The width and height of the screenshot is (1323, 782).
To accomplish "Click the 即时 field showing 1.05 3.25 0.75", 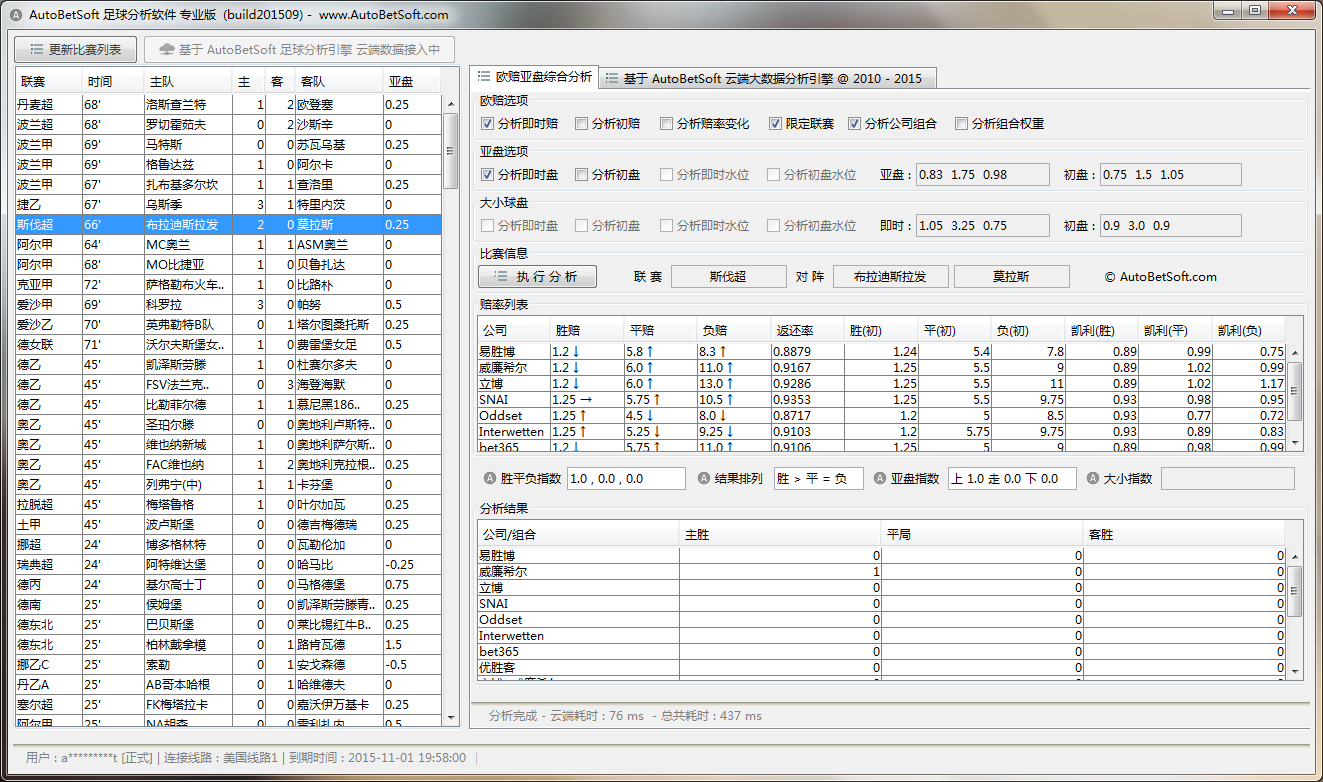I will tap(985, 226).
